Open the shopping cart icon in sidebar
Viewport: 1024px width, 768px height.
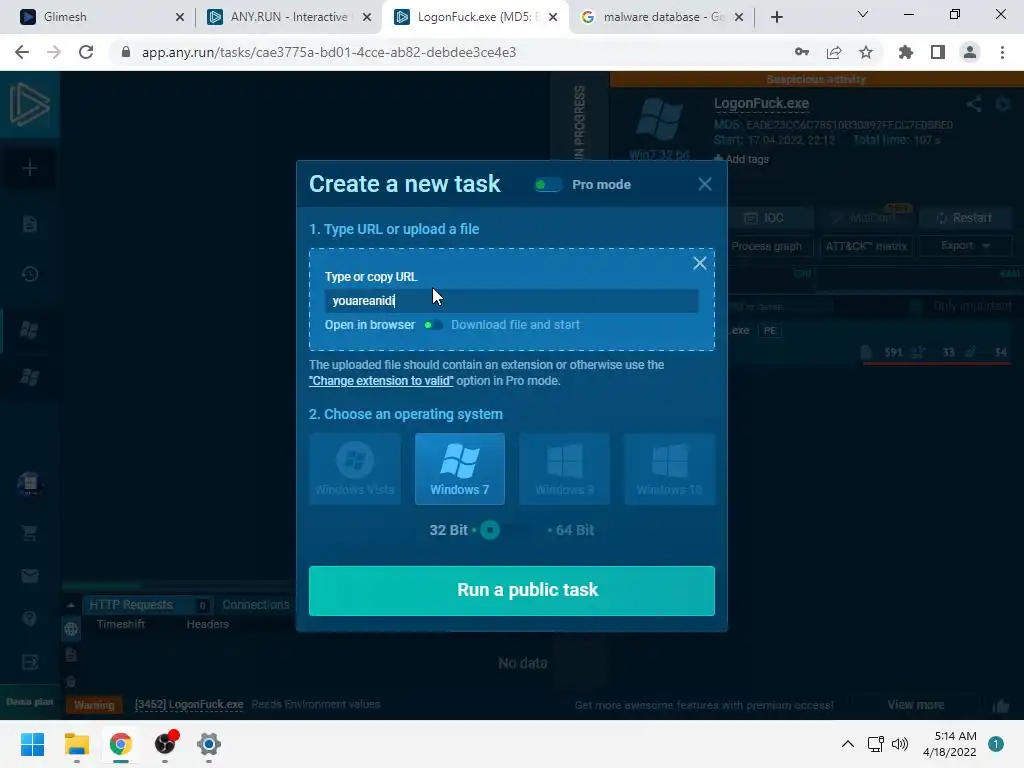click(x=29, y=532)
